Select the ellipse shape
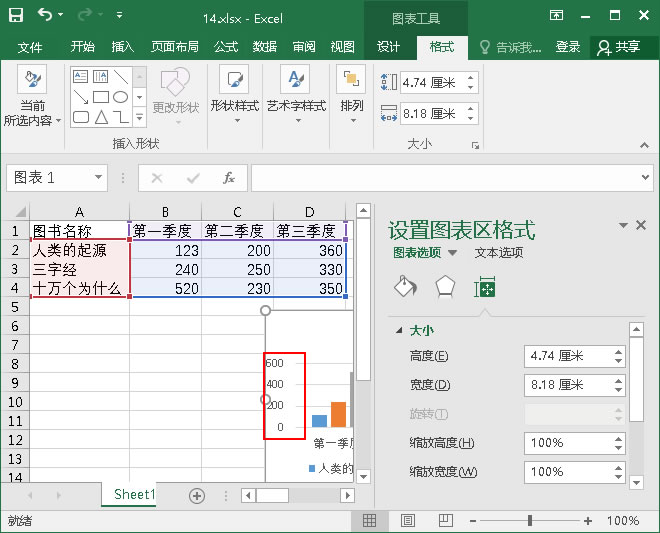Image resolution: width=660 pixels, height=533 pixels. click(121, 97)
